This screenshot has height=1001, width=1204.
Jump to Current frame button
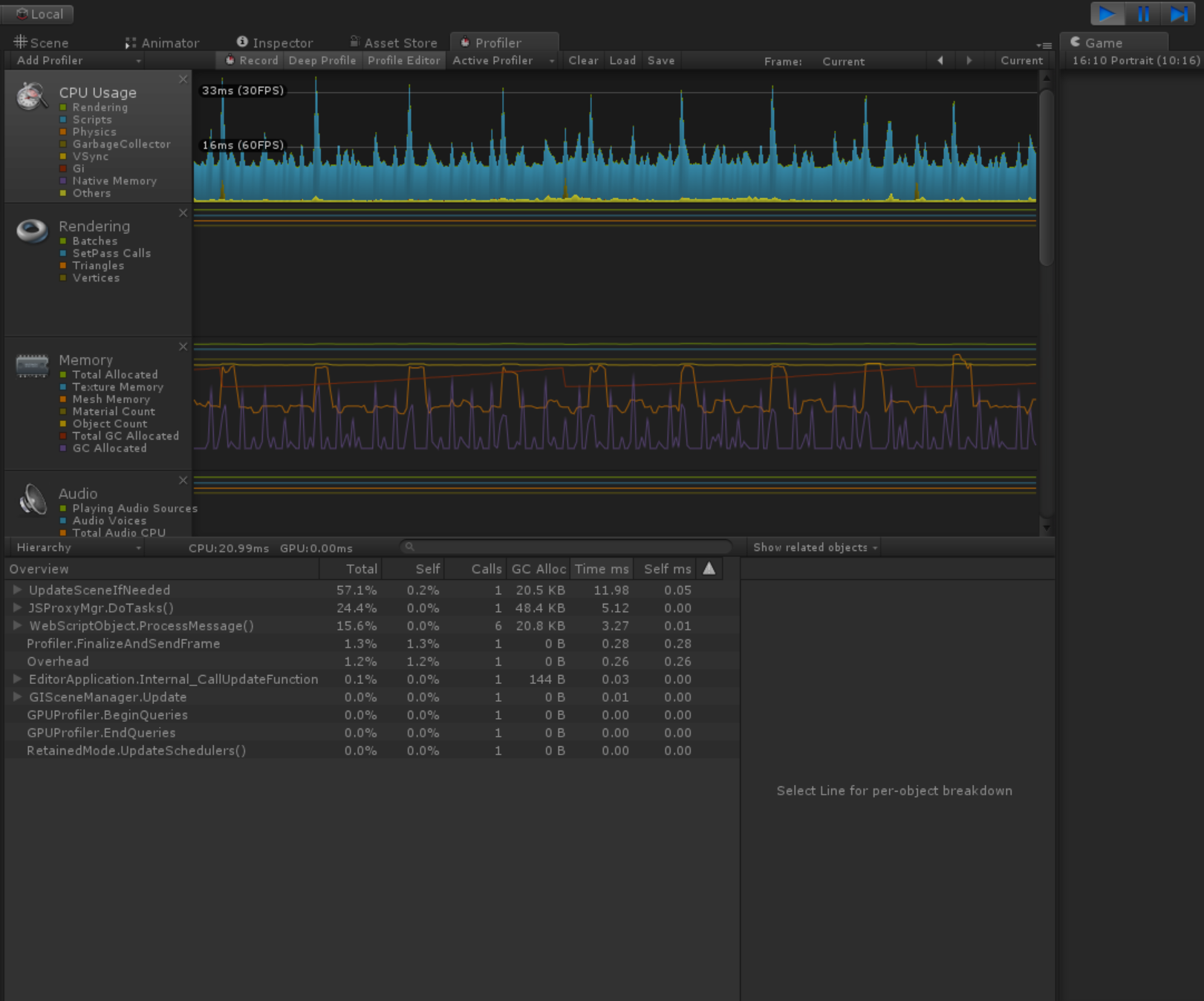[x=1021, y=61]
